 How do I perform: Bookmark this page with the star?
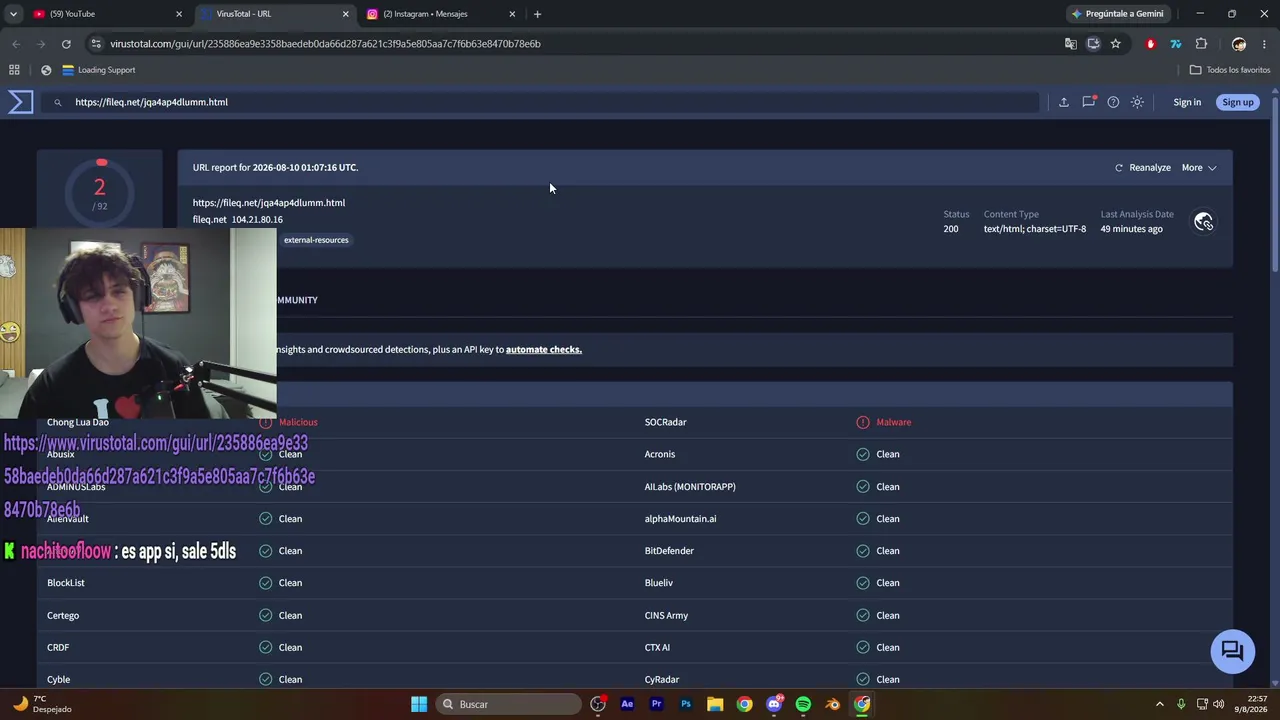click(x=1116, y=44)
